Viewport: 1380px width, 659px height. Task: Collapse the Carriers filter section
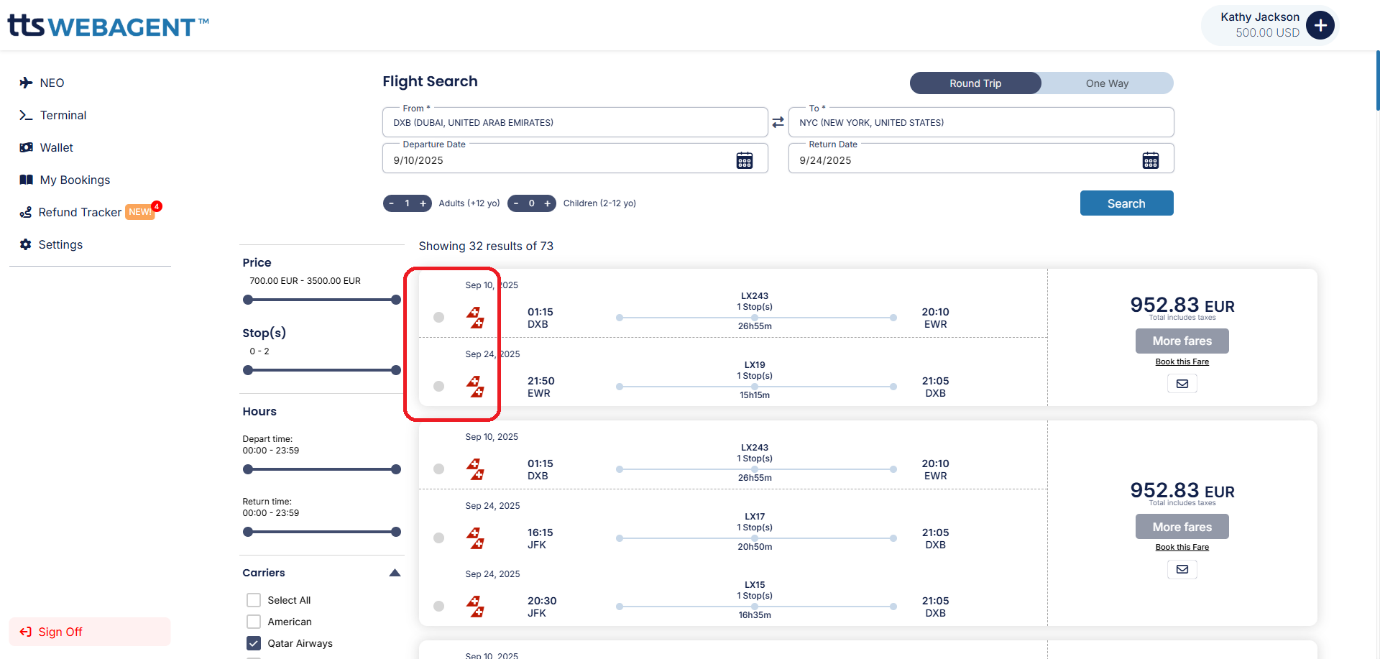click(x=394, y=573)
